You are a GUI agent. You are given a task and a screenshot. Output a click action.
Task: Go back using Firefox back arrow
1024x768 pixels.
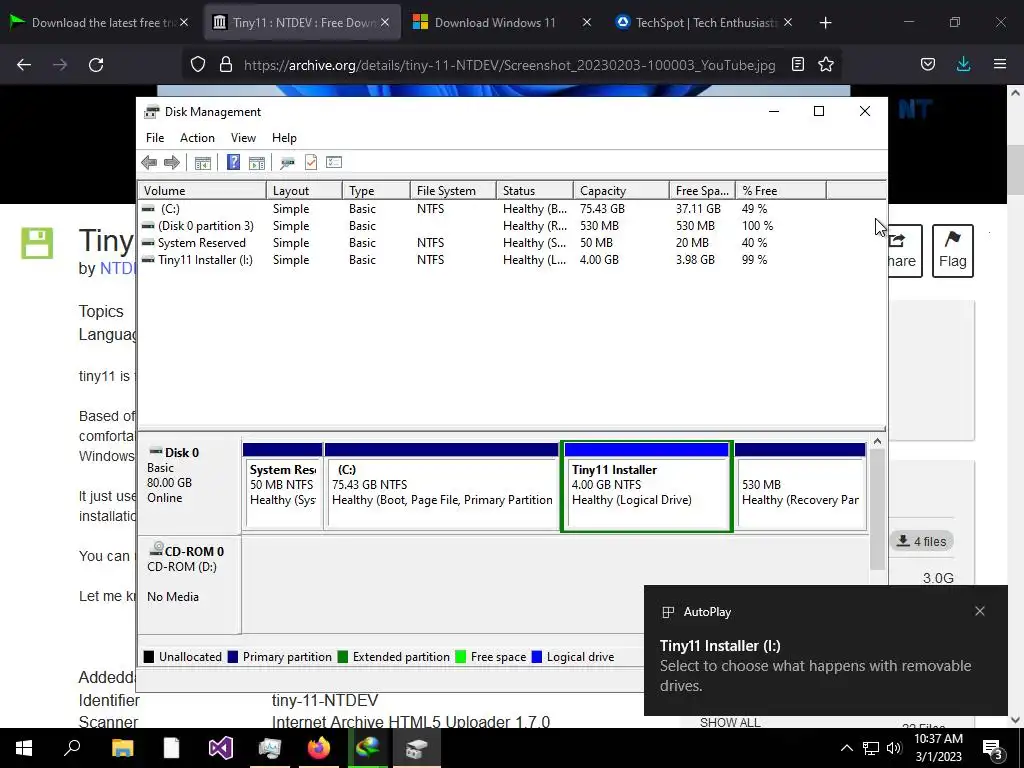24,65
